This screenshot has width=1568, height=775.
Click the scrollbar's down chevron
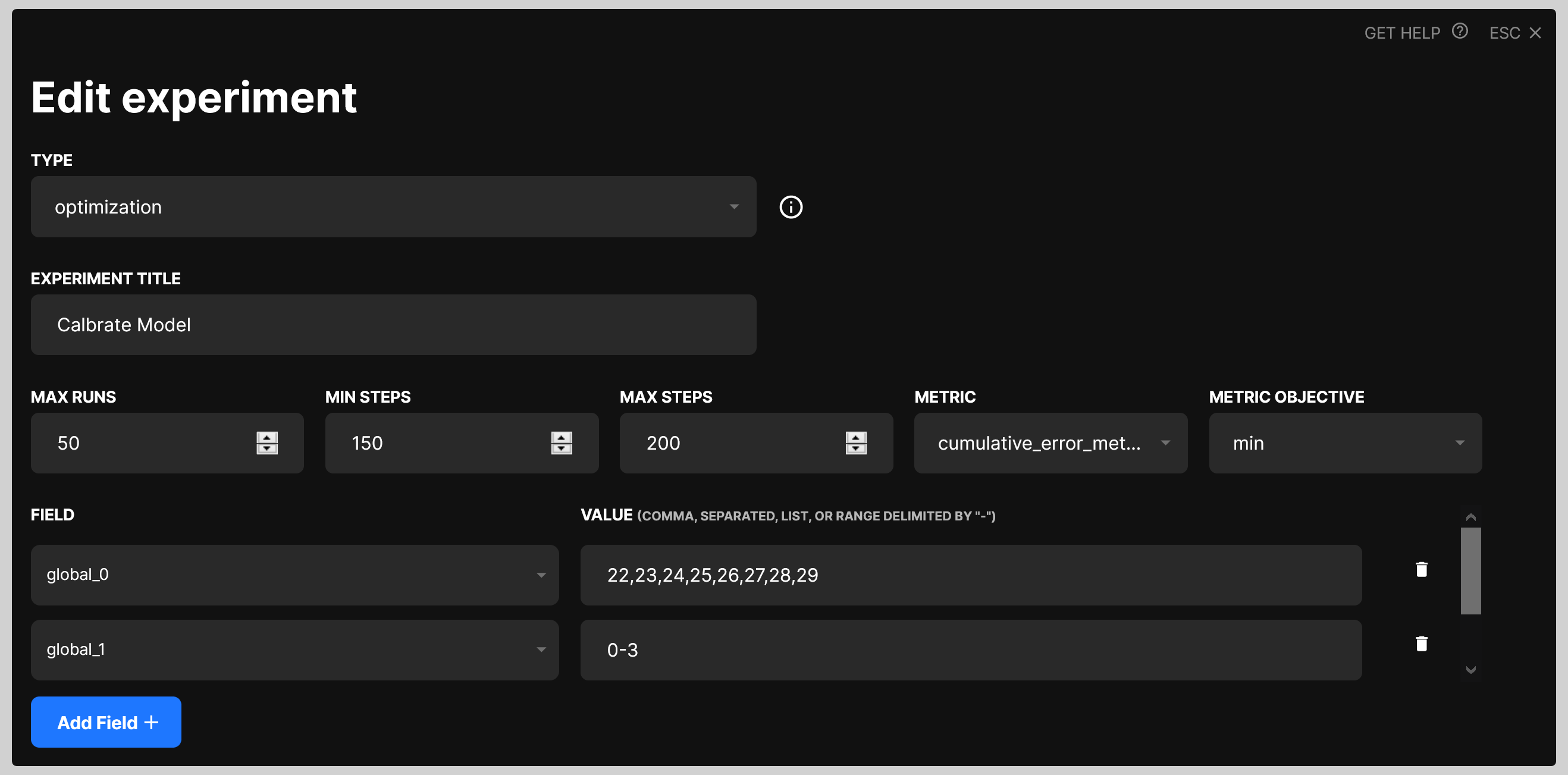(1470, 670)
